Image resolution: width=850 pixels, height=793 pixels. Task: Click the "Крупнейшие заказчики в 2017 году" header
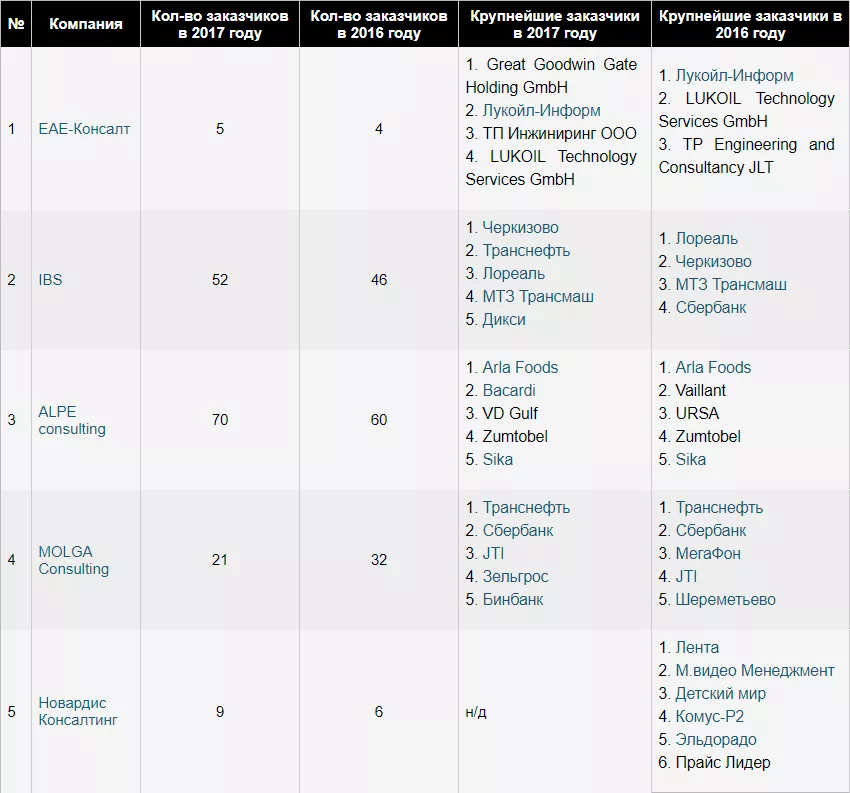click(x=554, y=24)
